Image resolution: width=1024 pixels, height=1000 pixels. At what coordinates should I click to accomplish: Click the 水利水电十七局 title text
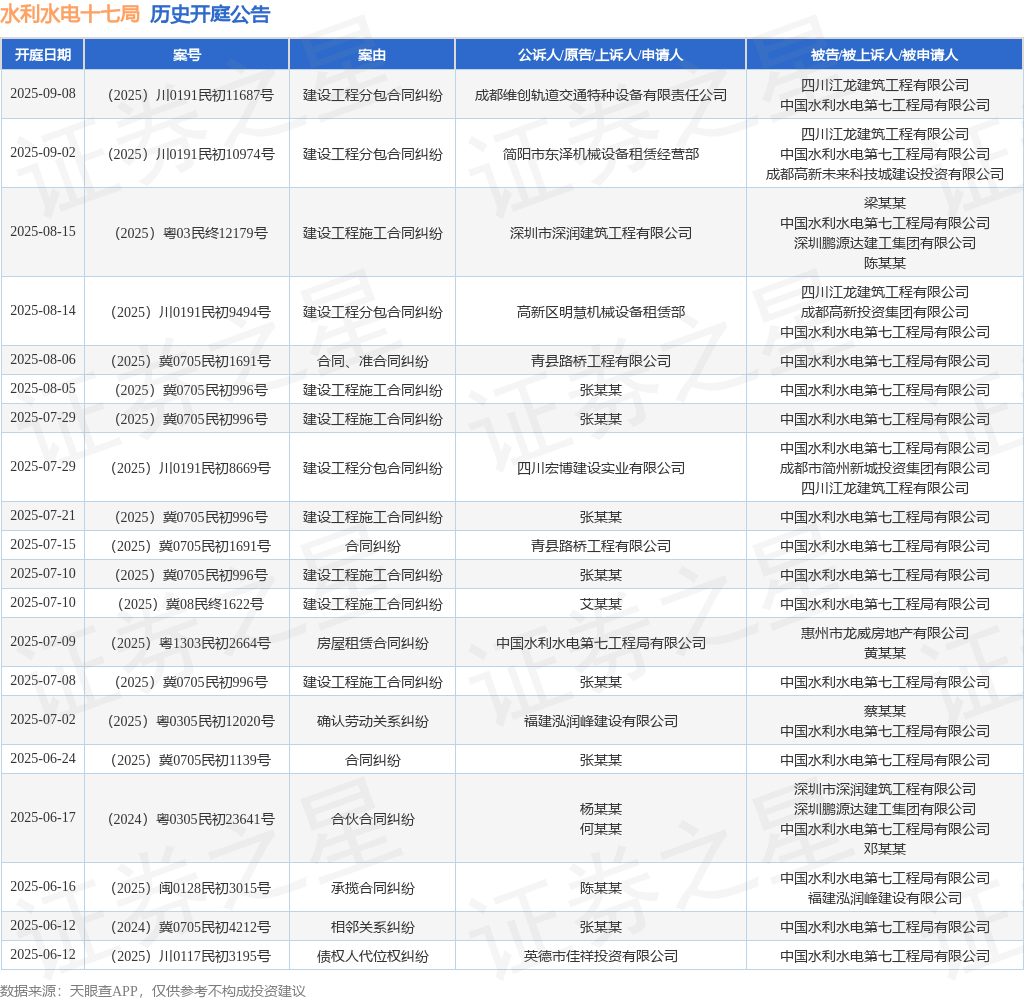70,14
